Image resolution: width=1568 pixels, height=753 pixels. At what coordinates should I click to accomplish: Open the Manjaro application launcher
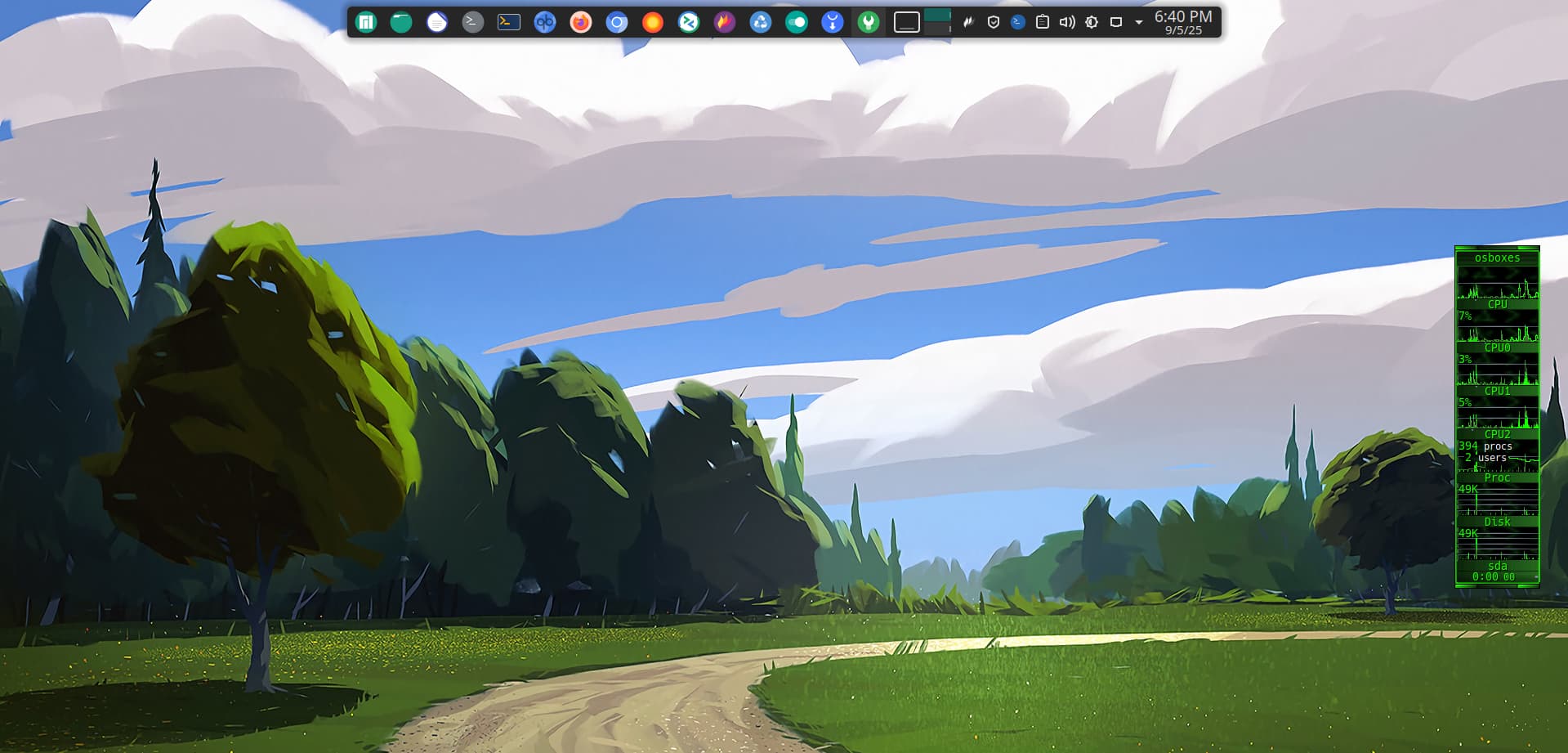(x=365, y=22)
